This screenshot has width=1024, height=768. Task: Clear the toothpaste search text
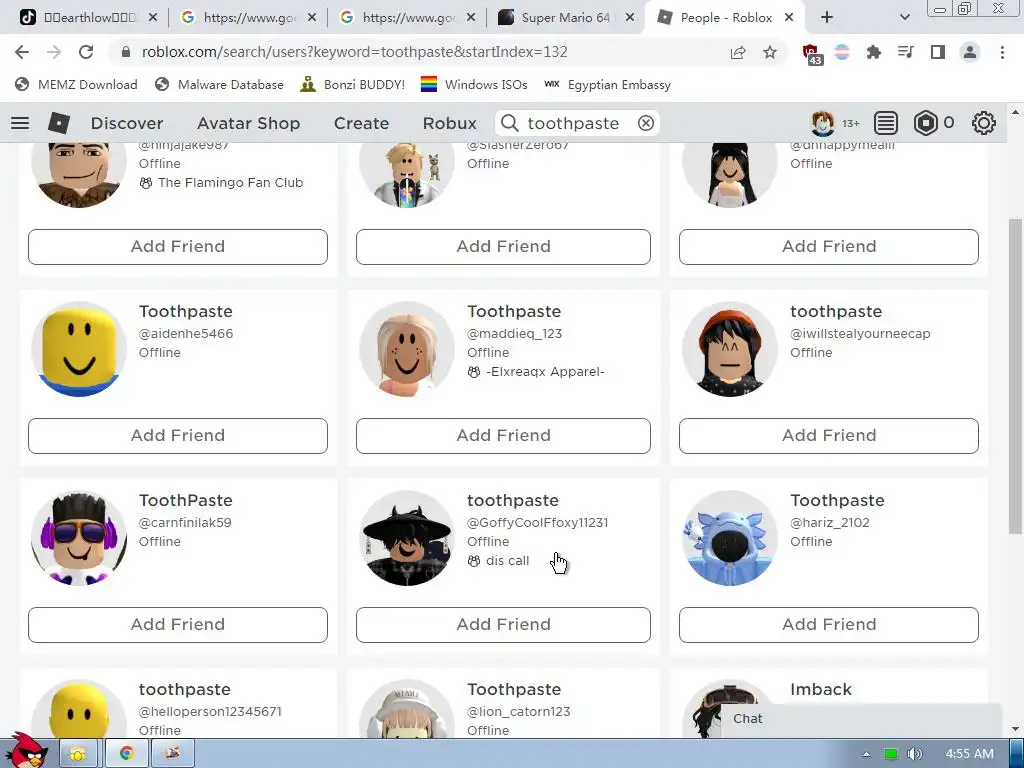pos(646,123)
